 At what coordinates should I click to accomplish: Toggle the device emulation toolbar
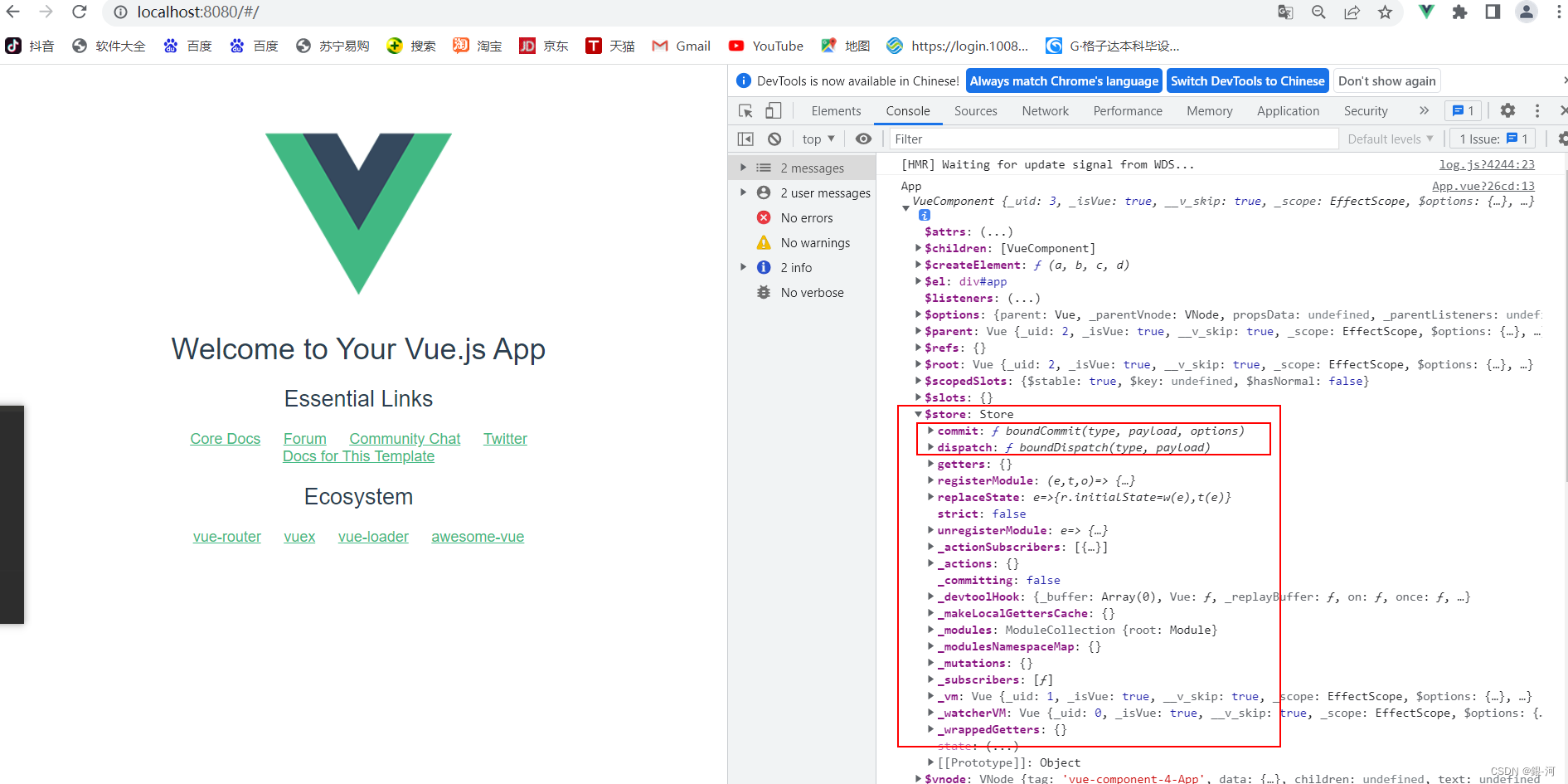pyautogui.click(x=773, y=110)
